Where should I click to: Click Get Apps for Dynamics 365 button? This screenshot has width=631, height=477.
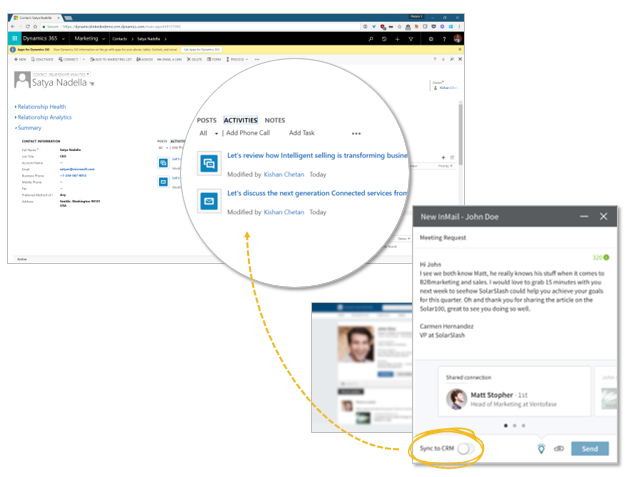coord(202,50)
